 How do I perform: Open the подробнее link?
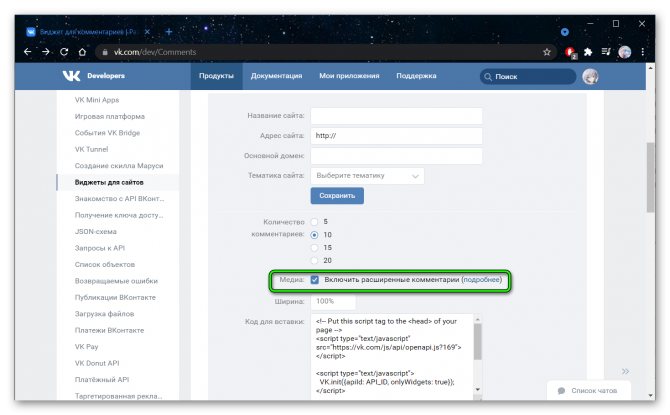pos(482,280)
